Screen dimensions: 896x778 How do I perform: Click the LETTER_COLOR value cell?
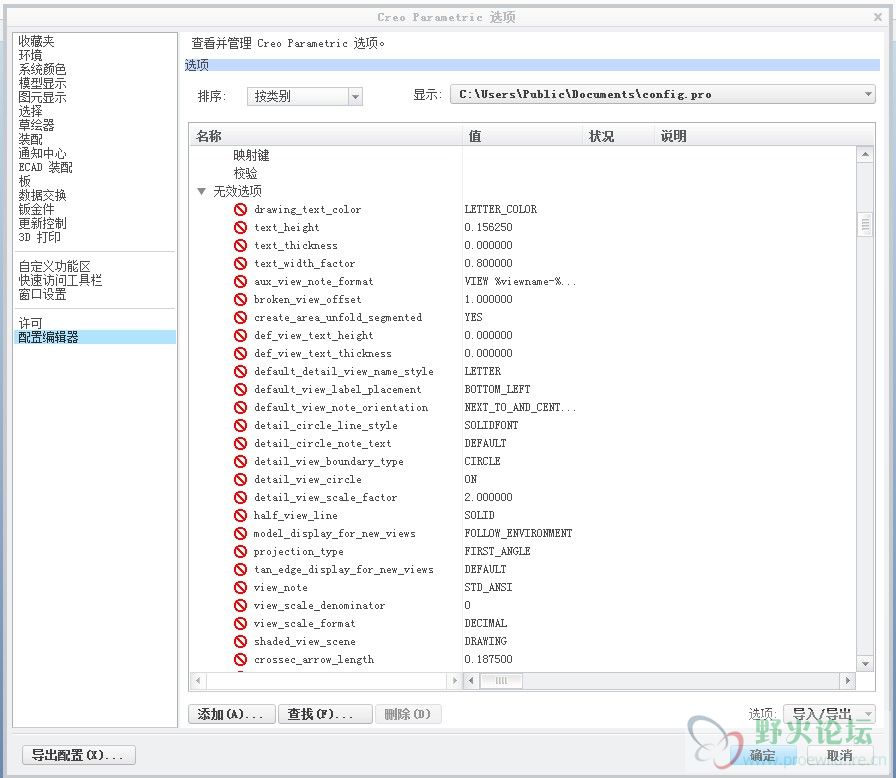tap(501, 209)
